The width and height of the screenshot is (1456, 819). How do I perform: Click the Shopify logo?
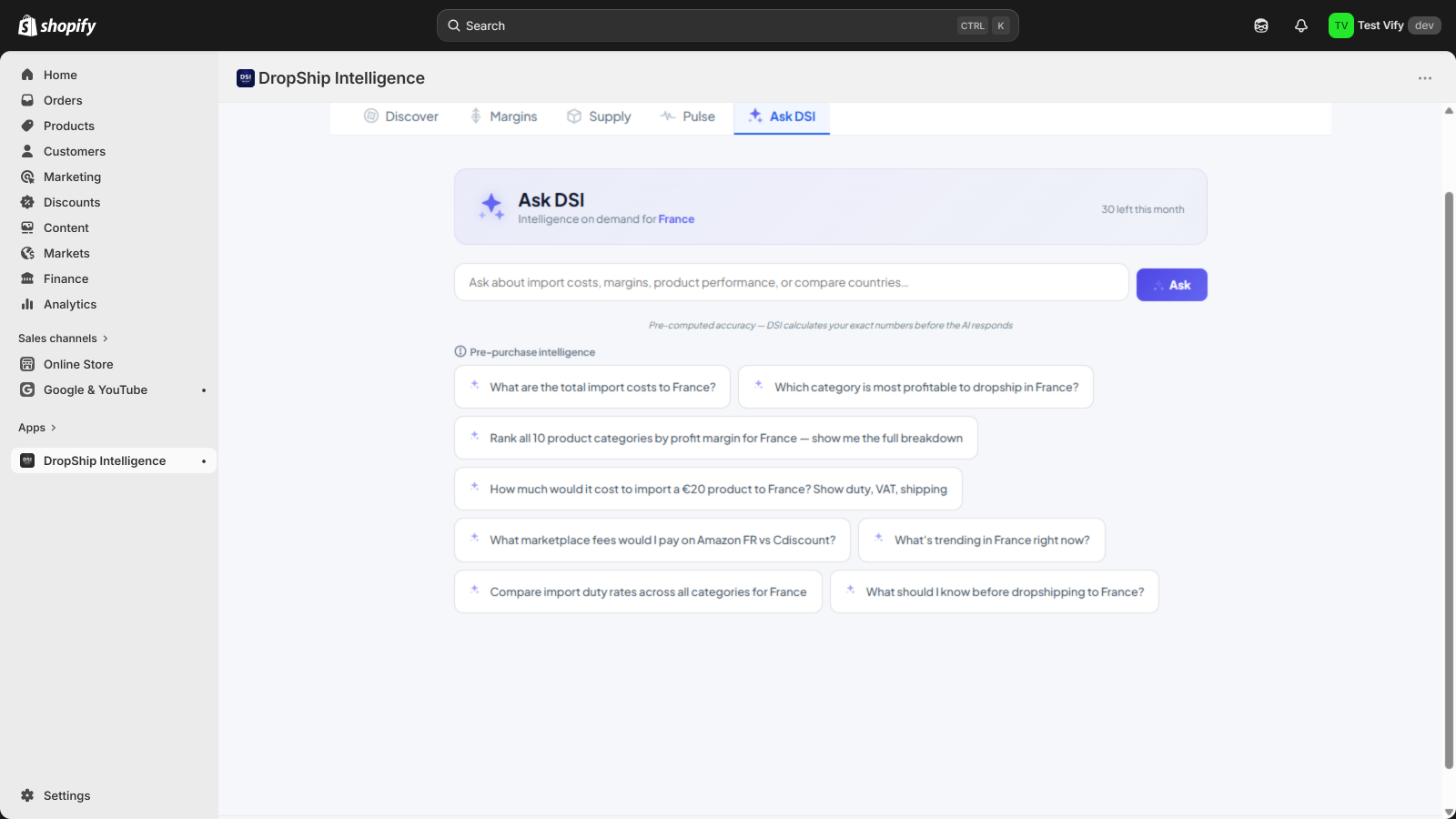(57, 25)
